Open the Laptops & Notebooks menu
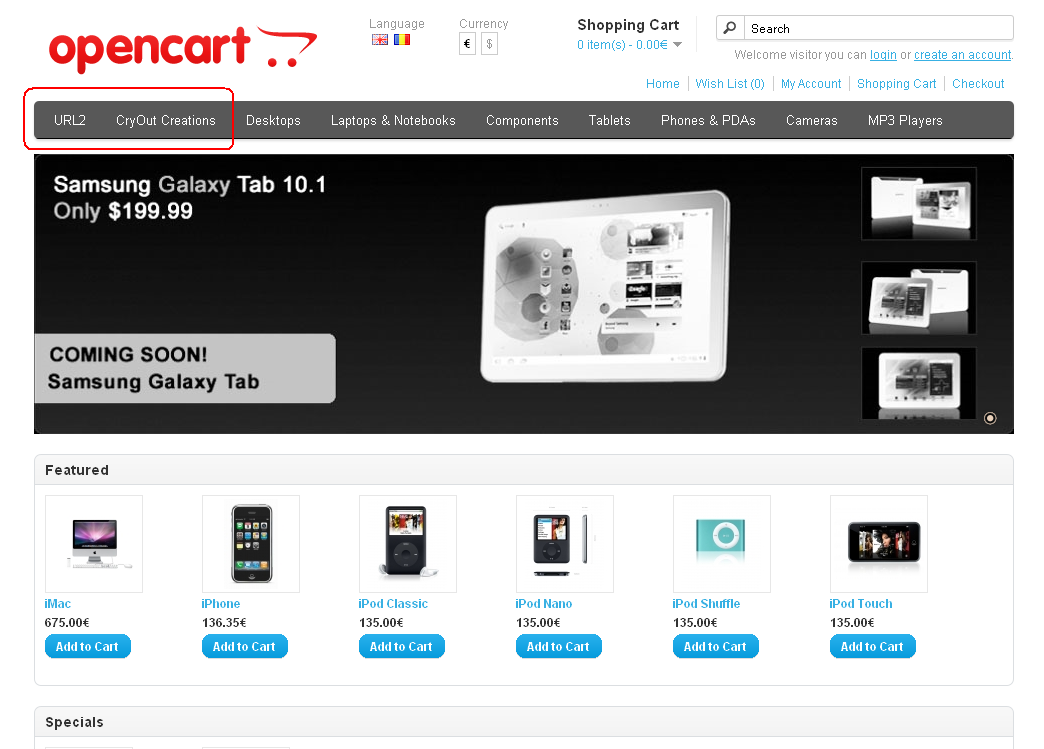This screenshot has height=749, width=1044. [393, 121]
